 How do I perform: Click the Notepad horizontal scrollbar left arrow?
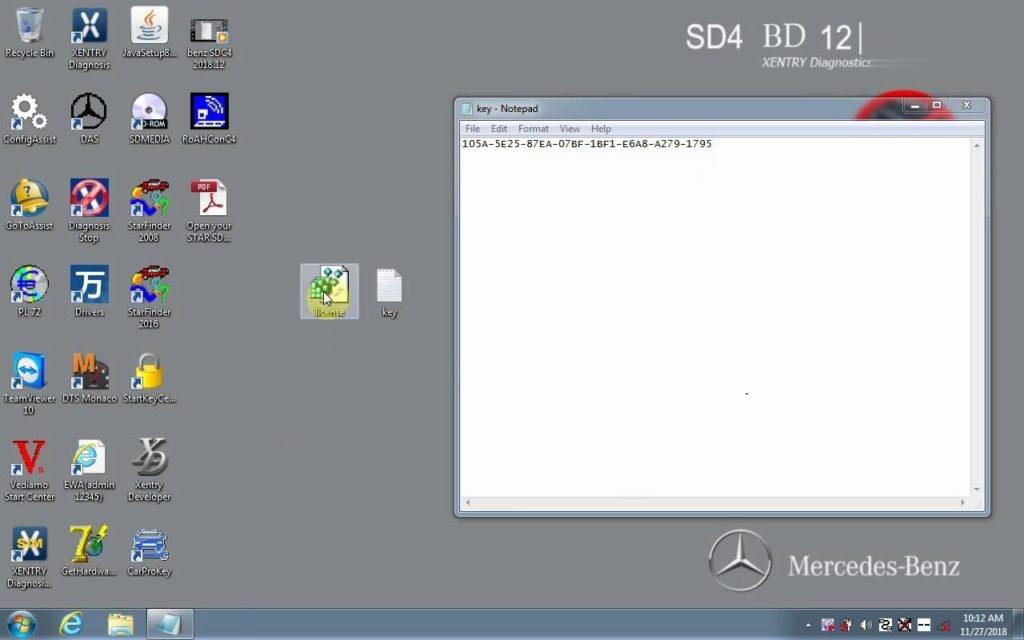click(468, 503)
